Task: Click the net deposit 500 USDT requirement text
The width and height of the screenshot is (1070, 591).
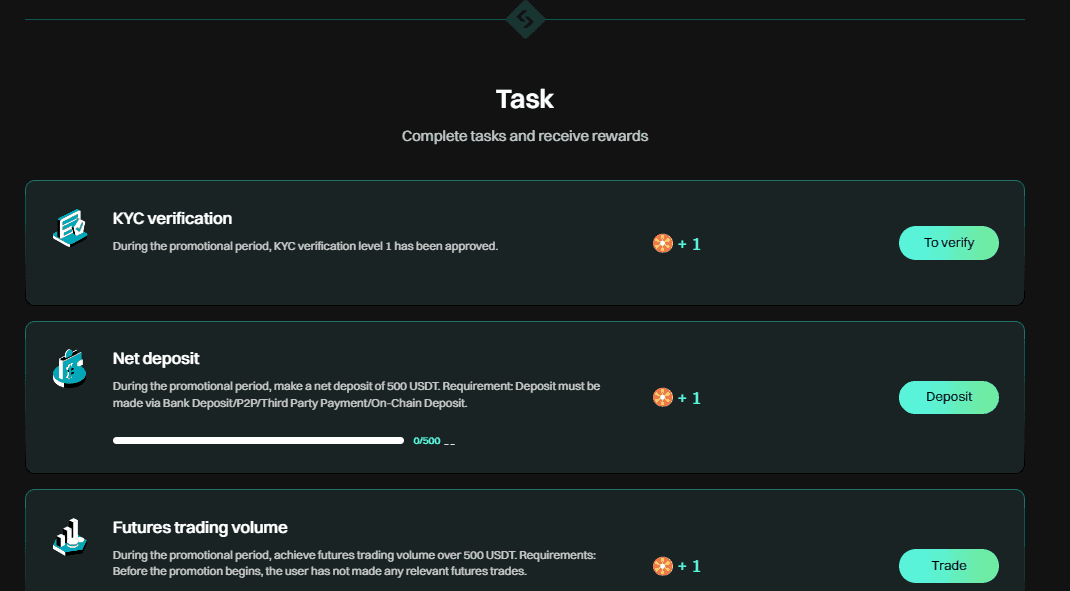Action: (356, 394)
